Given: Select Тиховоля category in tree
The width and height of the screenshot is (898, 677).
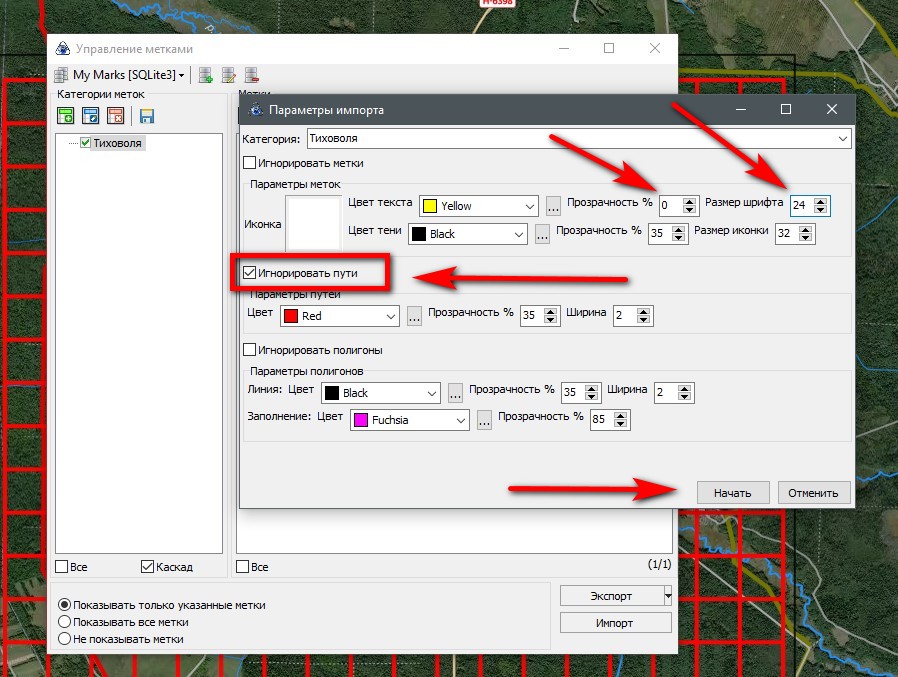Looking at the screenshot, I should pos(118,143).
